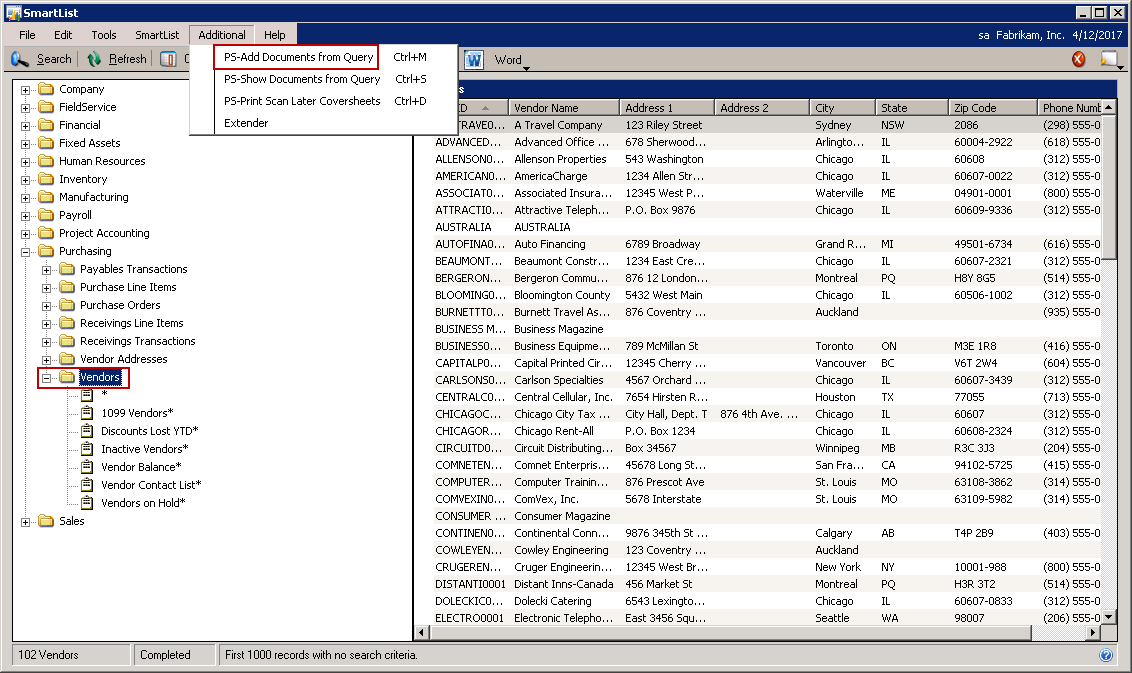This screenshot has height=673, width=1132.
Task: Expand the Company tree node
Action: [x=25, y=90]
